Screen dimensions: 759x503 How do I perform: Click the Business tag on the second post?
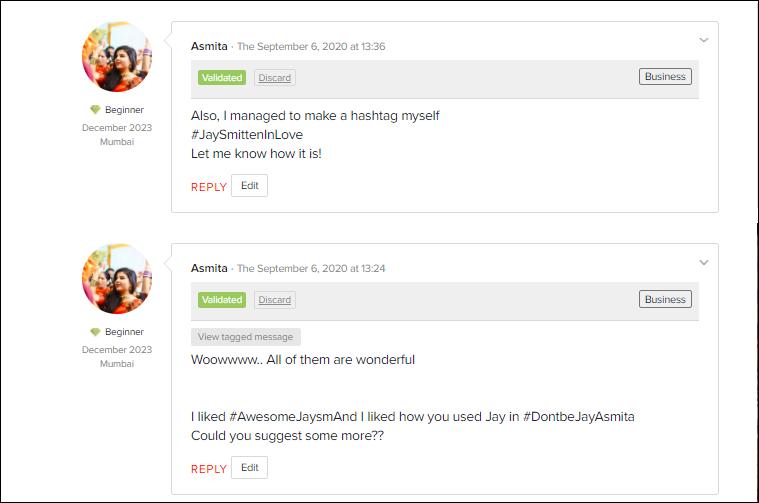coord(665,299)
